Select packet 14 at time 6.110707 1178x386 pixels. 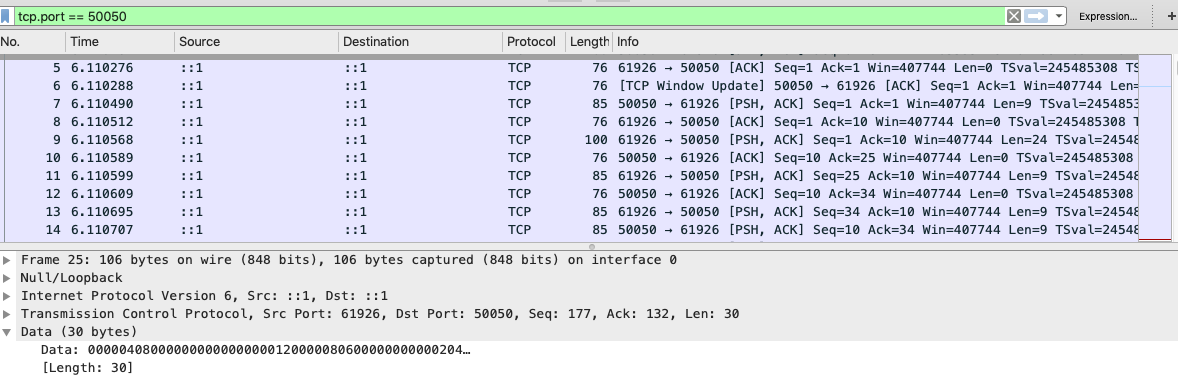click(571, 230)
